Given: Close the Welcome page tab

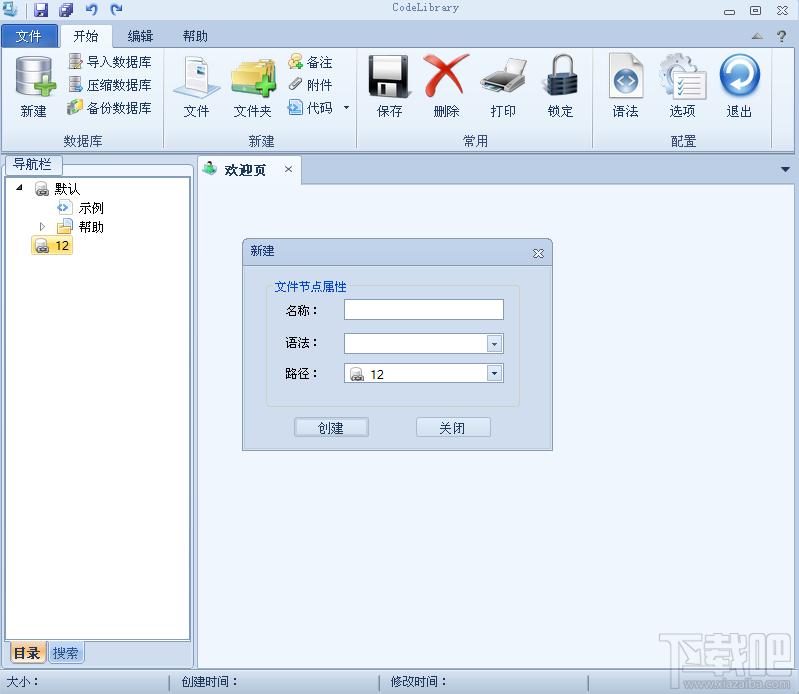Looking at the screenshot, I should coord(288,169).
